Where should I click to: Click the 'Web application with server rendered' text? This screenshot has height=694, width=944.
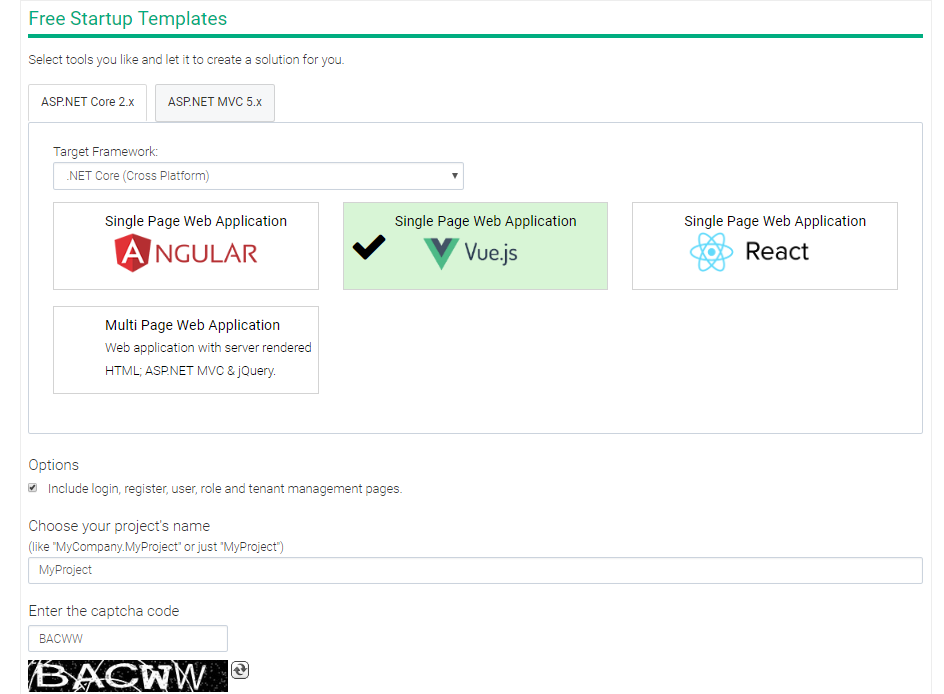pos(208,347)
